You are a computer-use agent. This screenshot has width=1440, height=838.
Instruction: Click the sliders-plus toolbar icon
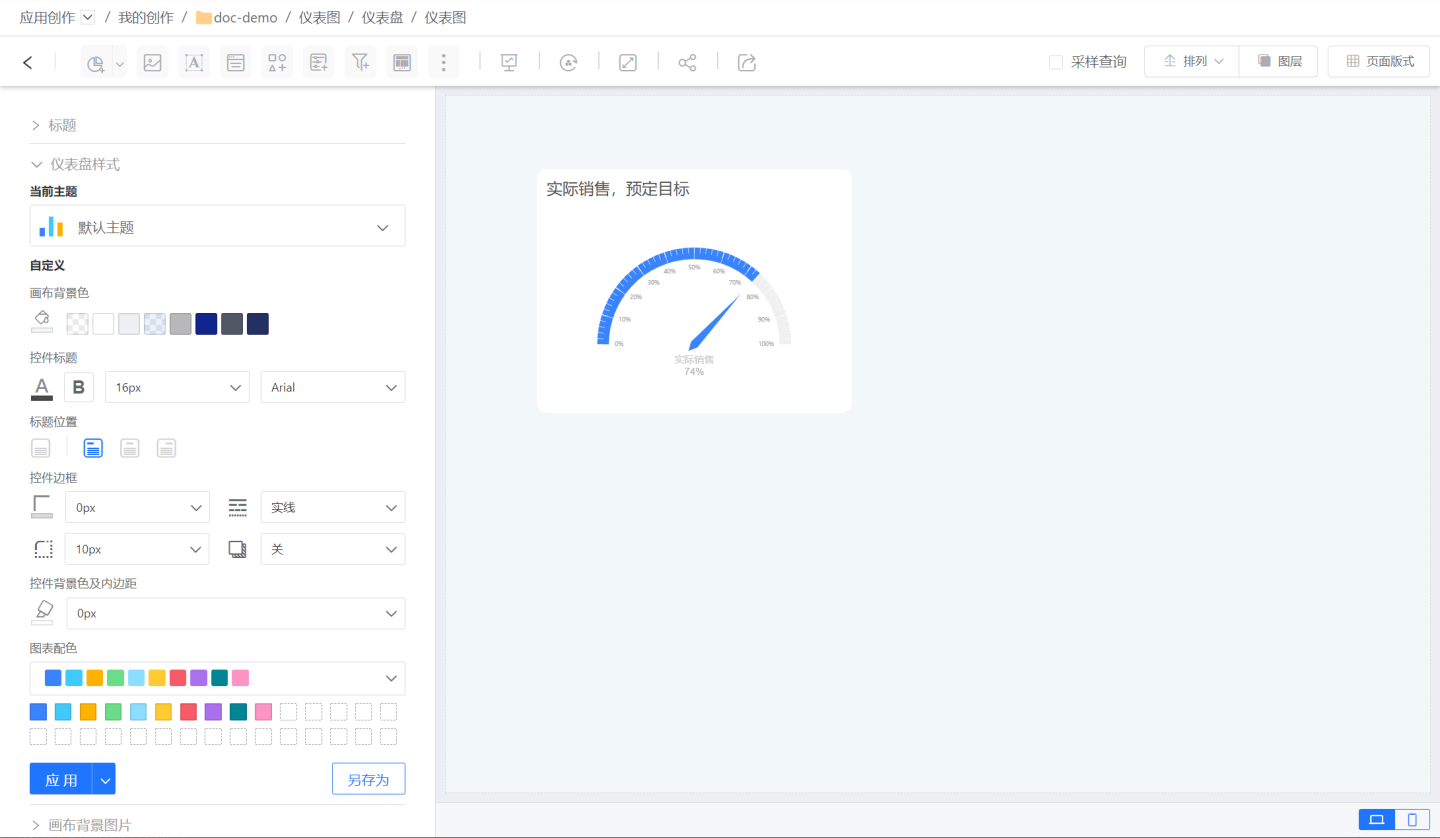point(319,62)
